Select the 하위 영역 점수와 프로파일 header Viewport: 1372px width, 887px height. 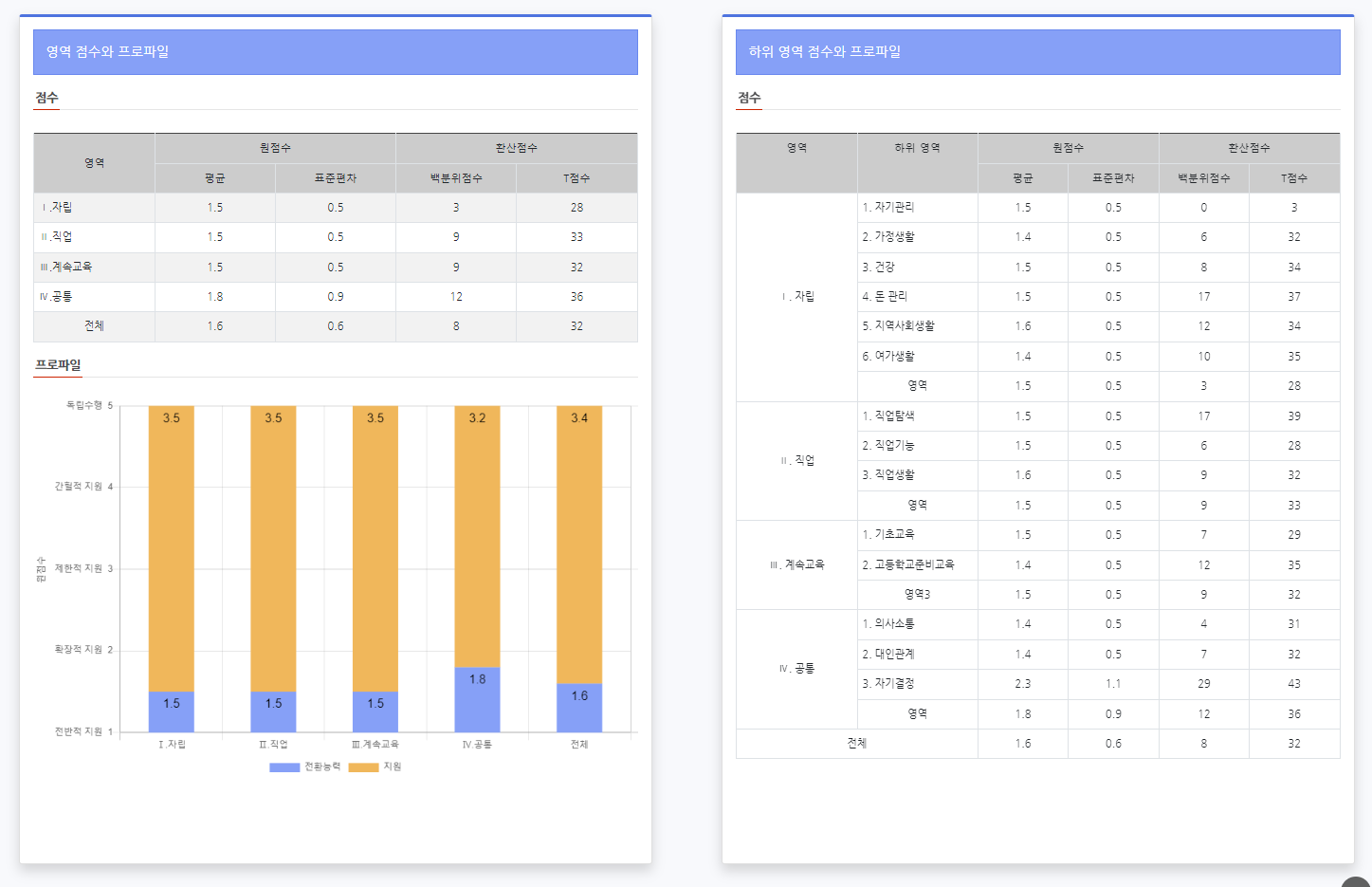[1037, 52]
